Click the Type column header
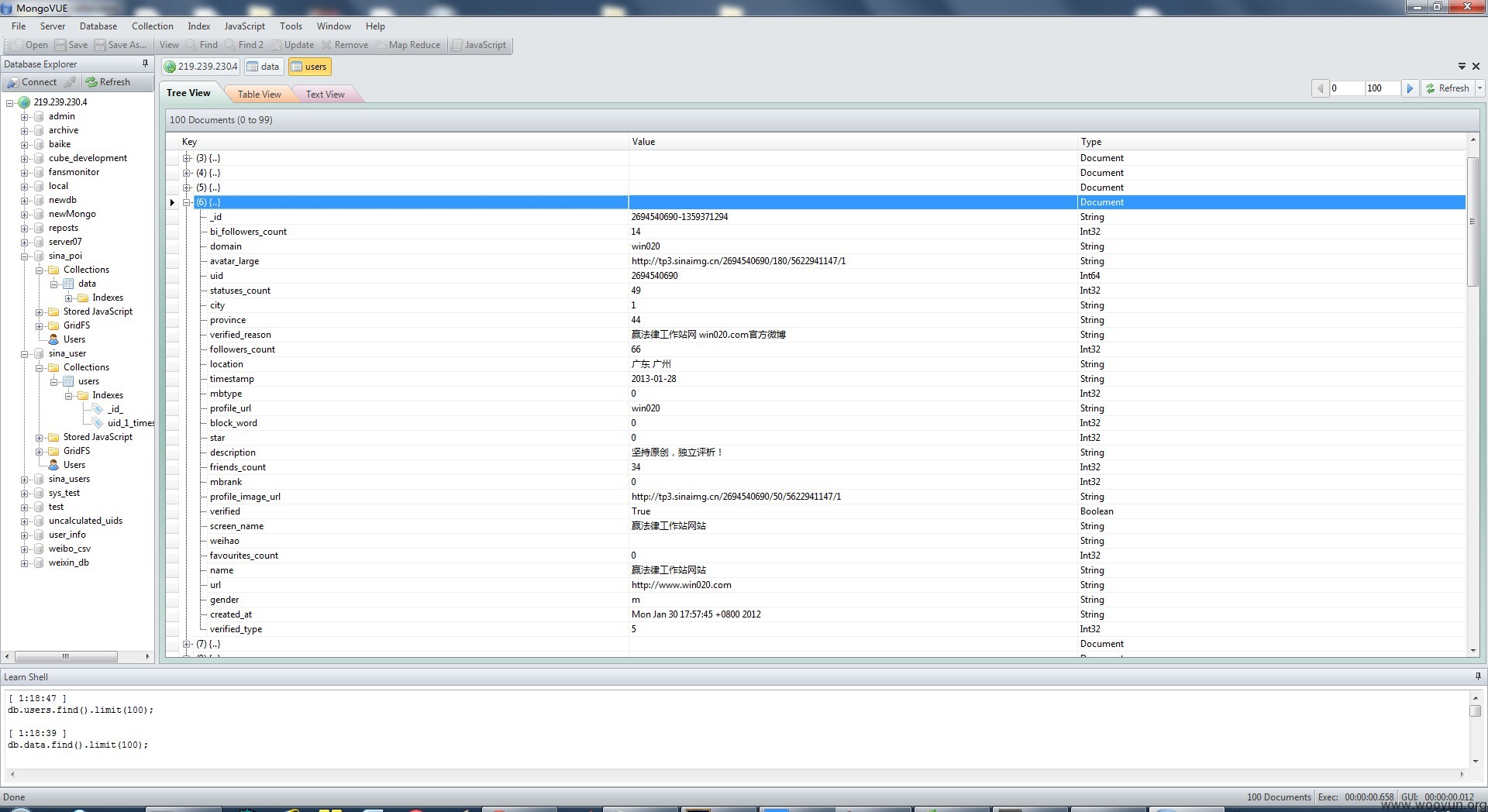Screen dimensions: 1488x812 pos(1271,142)
